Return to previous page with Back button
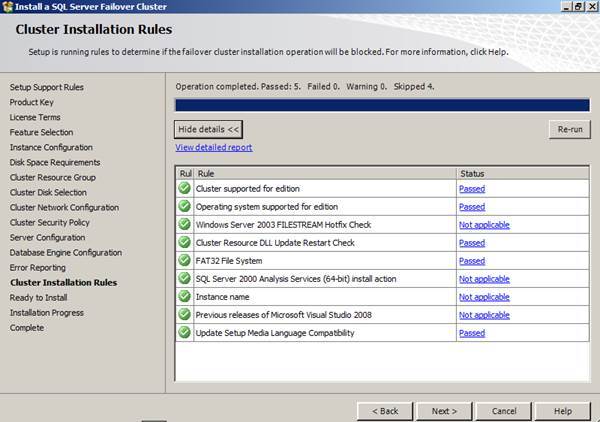 (385, 411)
